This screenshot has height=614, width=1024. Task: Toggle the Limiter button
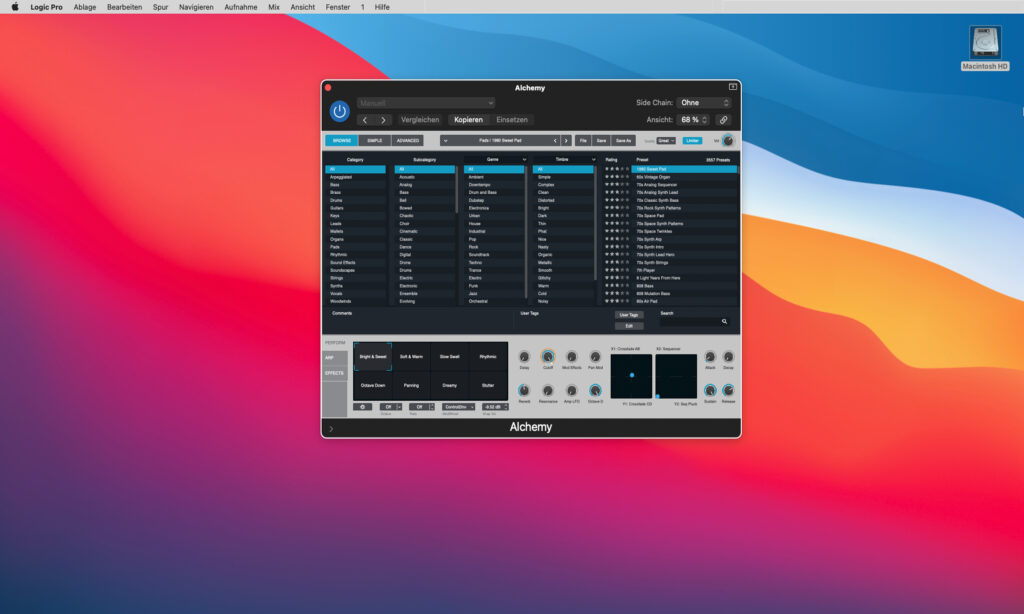pyautogui.click(x=692, y=140)
